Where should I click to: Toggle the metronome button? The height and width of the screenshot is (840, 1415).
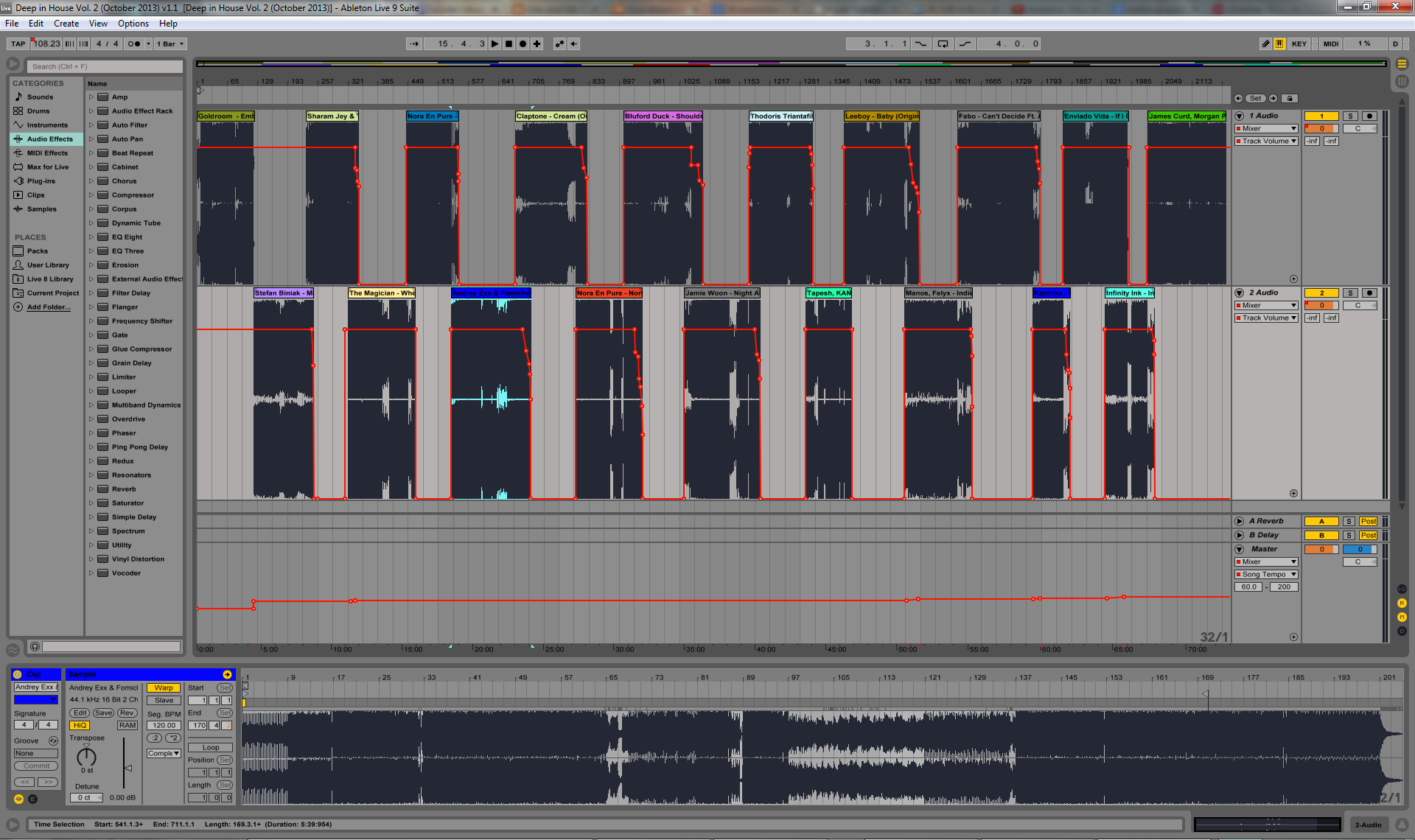(134, 44)
